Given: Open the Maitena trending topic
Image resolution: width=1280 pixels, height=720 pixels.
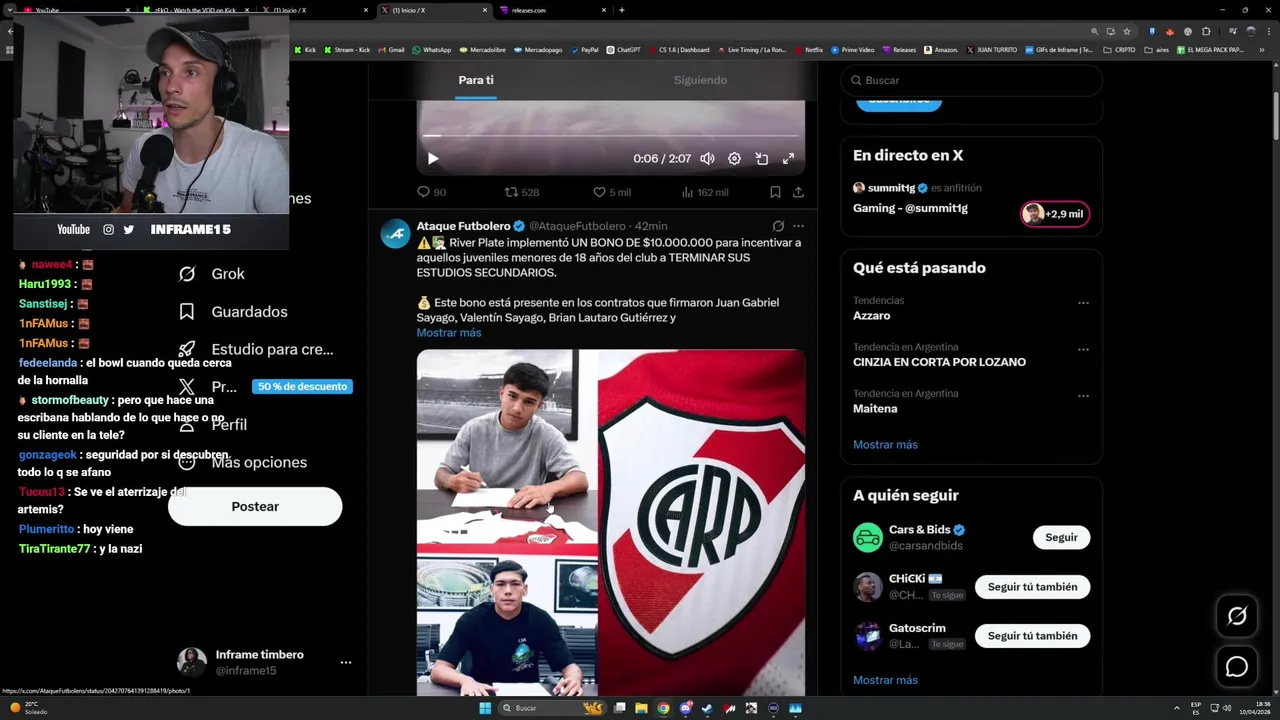Looking at the screenshot, I should [x=875, y=409].
